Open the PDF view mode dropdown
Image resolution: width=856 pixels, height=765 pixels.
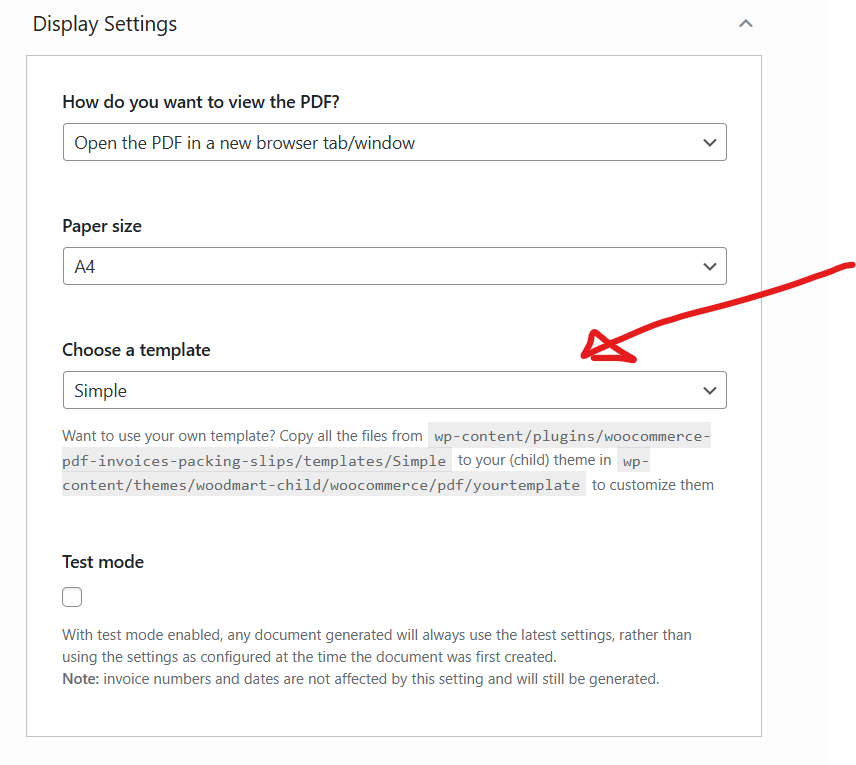(395, 142)
